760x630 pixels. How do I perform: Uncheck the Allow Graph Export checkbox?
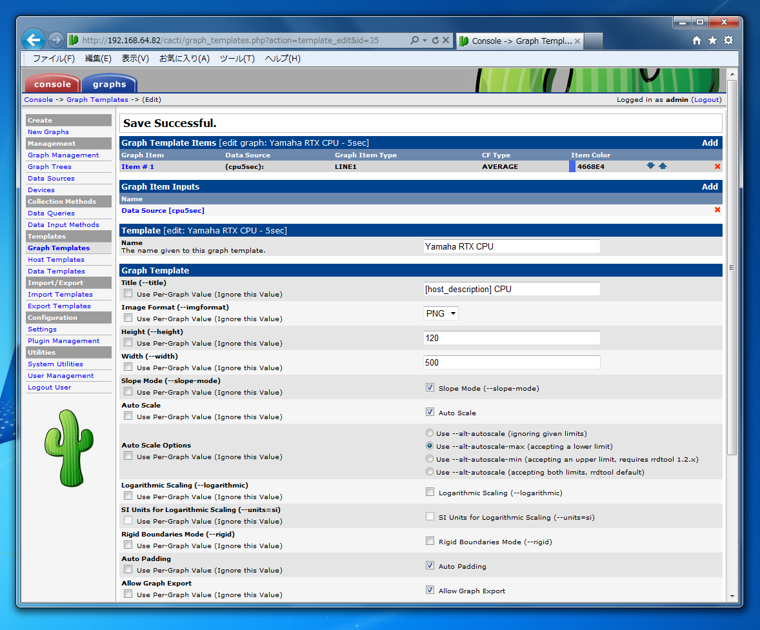430,590
